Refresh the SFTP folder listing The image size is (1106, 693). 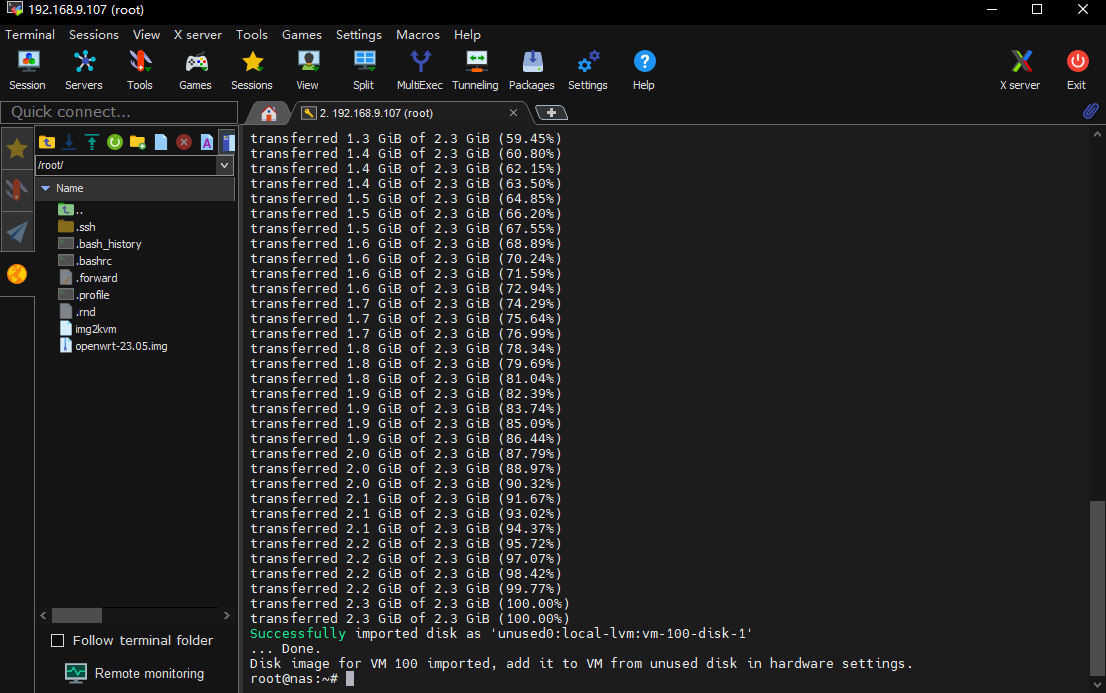point(115,143)
